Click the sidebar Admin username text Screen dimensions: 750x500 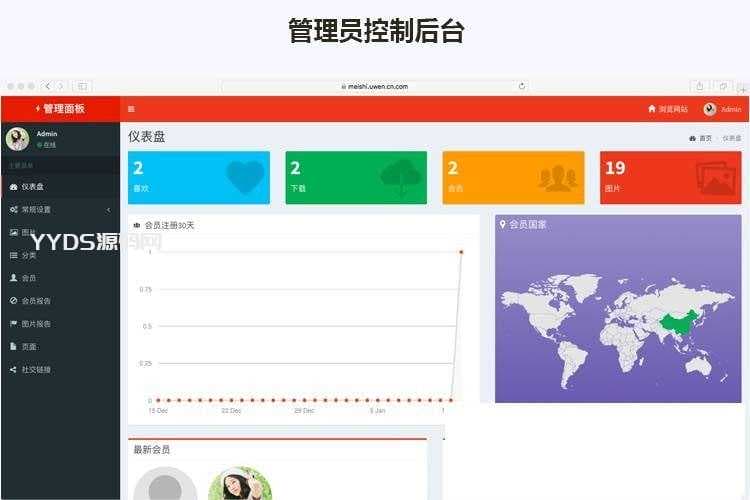pos(47,133)
